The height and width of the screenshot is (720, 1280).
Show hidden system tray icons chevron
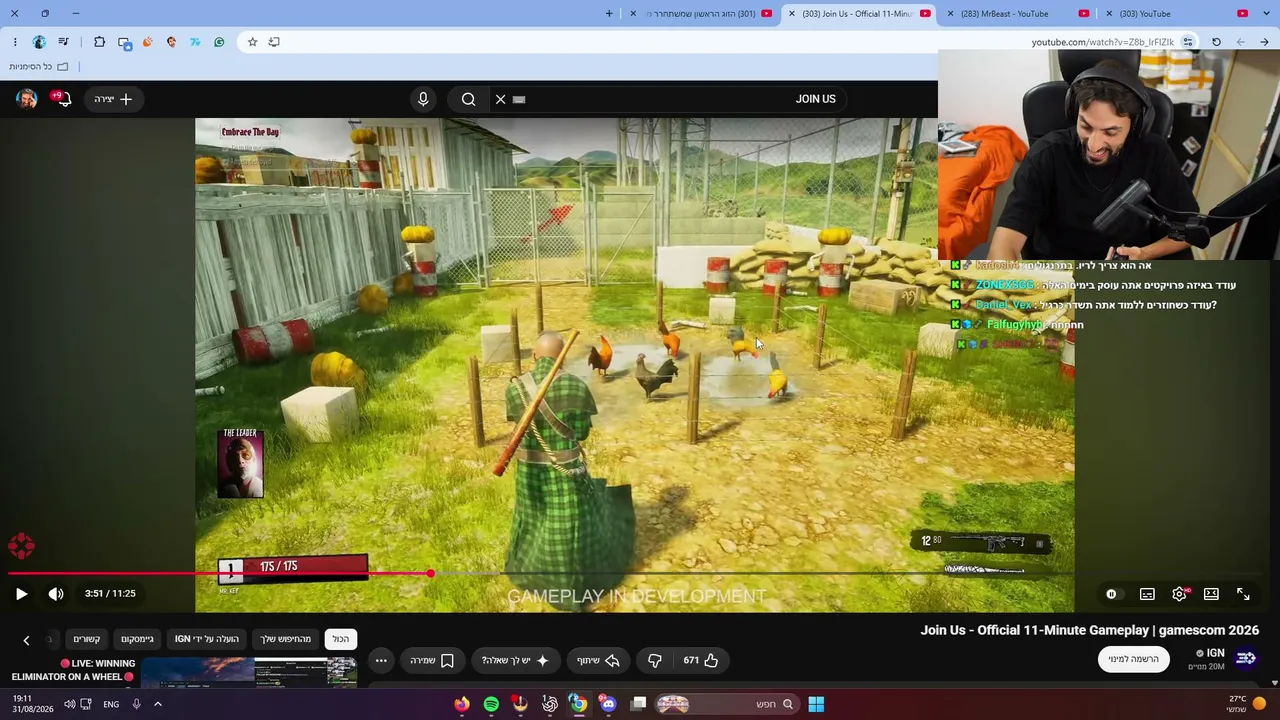[x=157, y=704]
